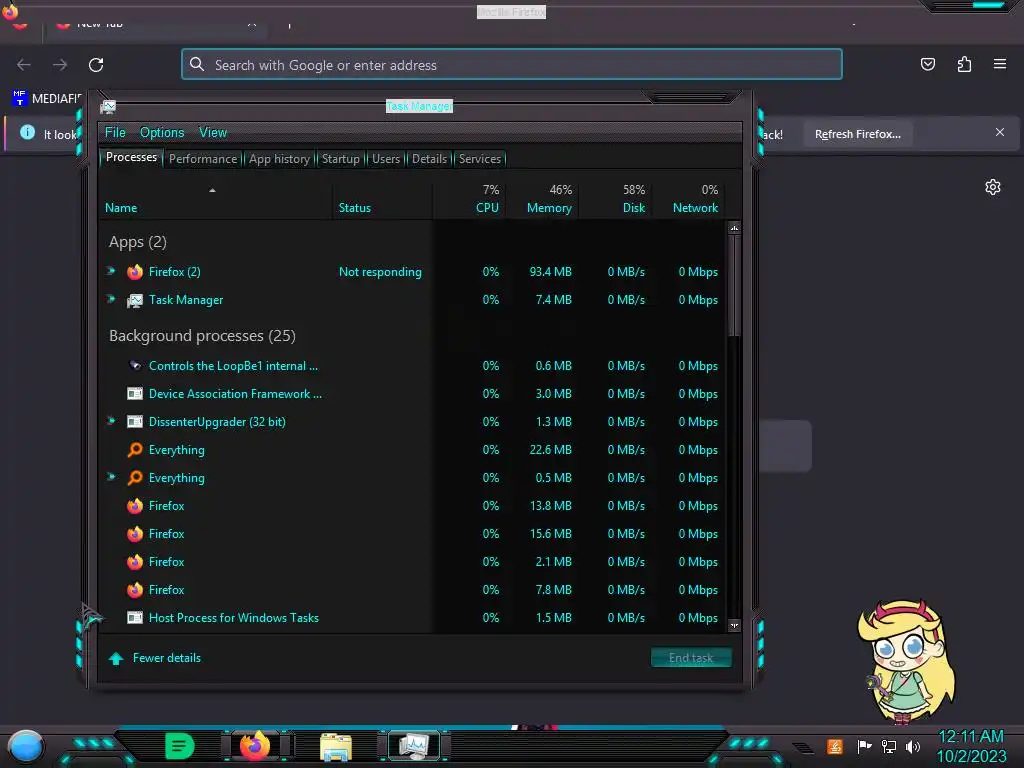Screen dimensions: 1024x768
Task: Click the Everything 0.5 MB process icon
Action: [135, 478]
